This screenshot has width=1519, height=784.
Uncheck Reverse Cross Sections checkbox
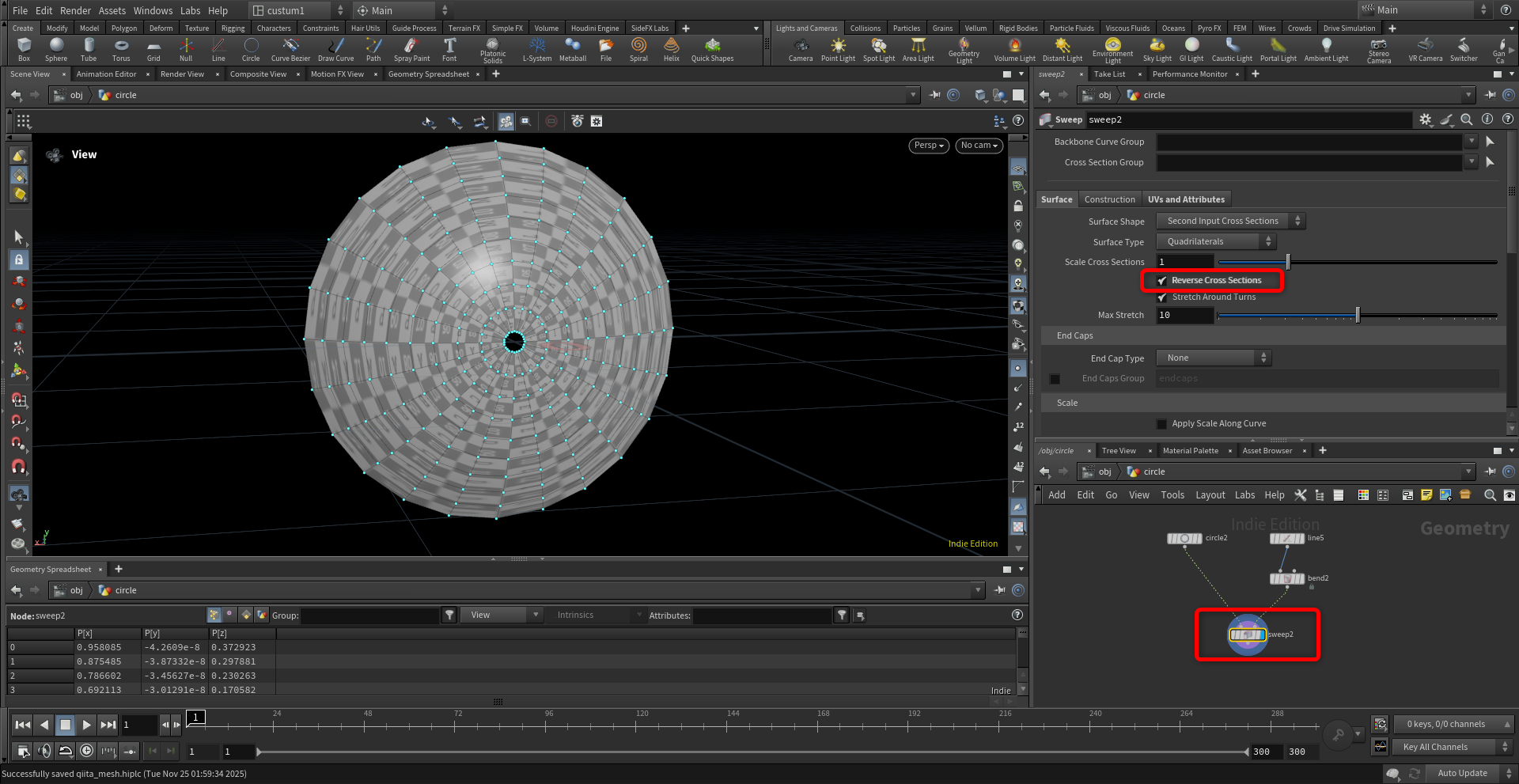click(x=1162, y=281)
